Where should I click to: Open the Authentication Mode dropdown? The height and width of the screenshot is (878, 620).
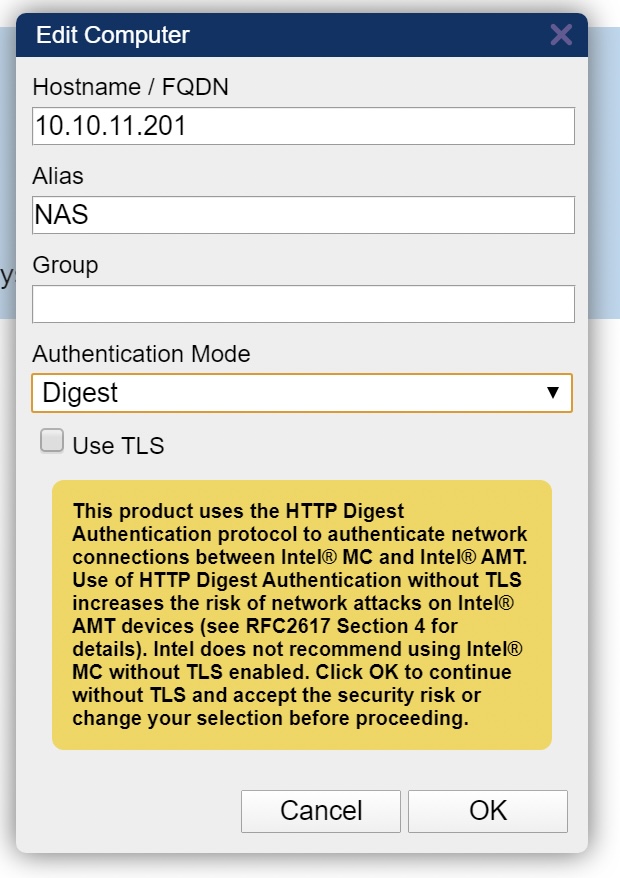[302, 393]
